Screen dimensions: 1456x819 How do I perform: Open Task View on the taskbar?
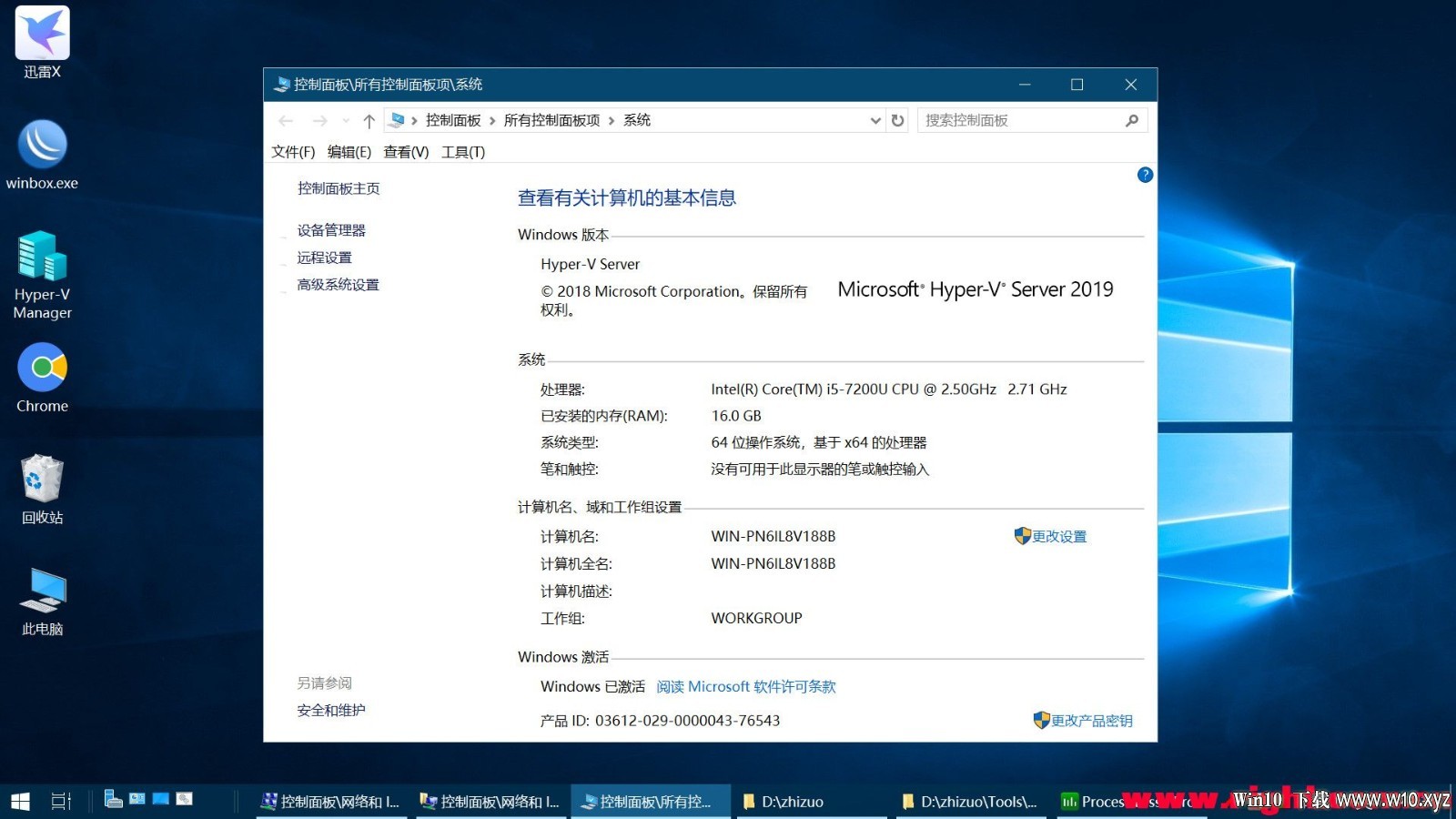click(61, 801)
